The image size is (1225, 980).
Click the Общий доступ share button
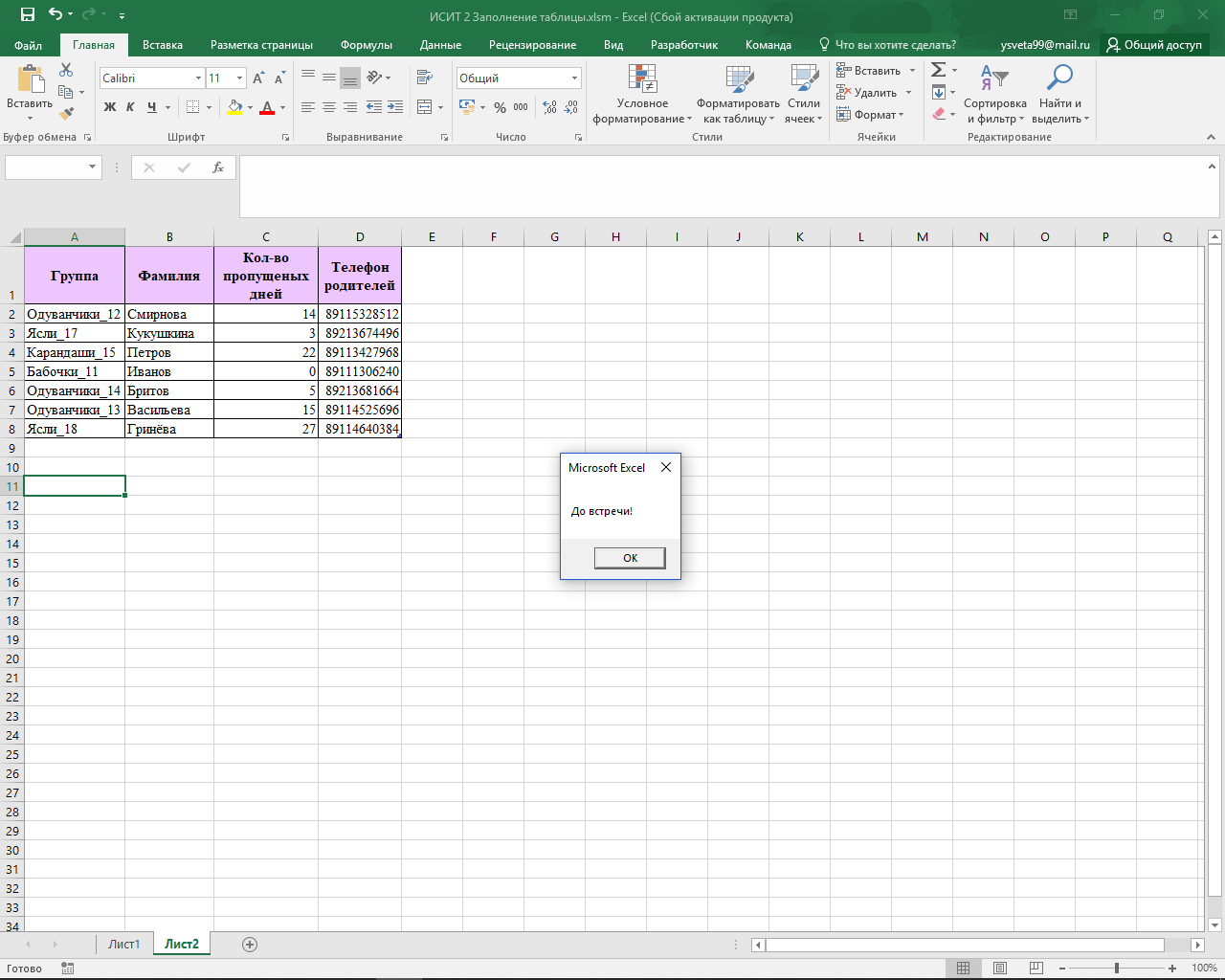[x=1154, y=45]
